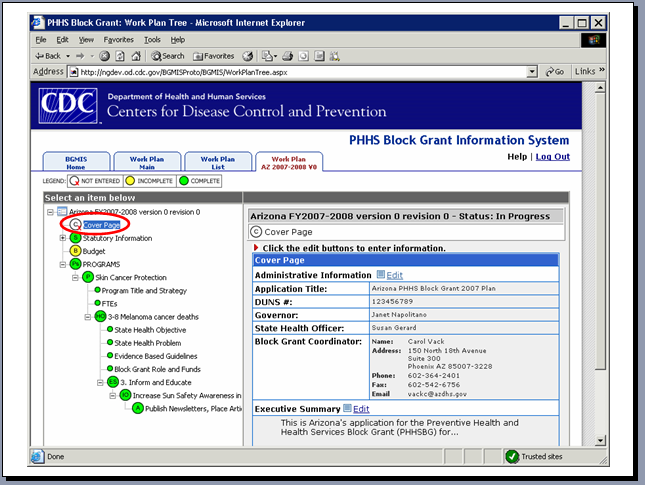
Task: Open the View menu
Action: [86, 40]
